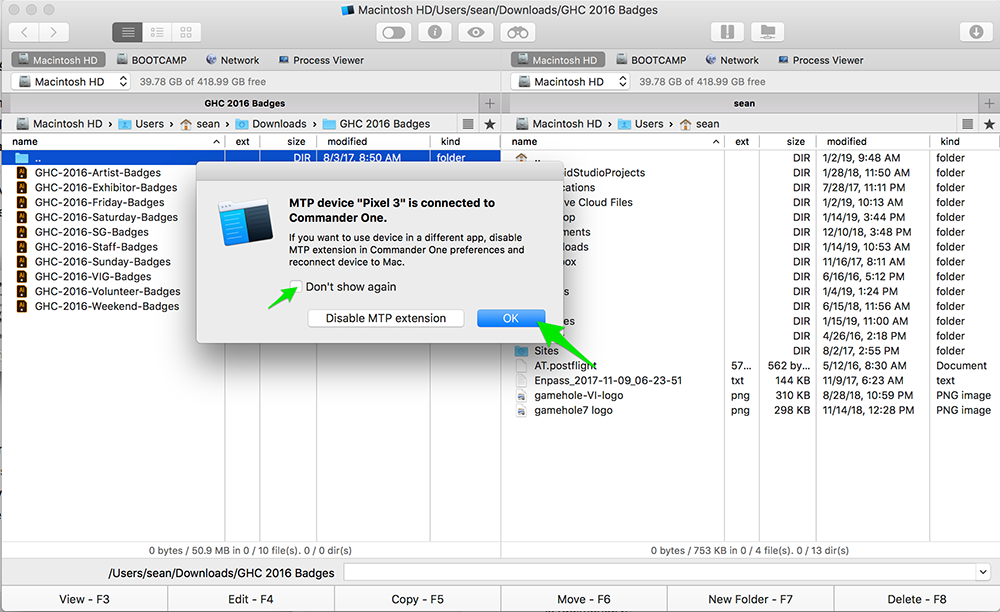Switch to icon grid view mode
This screenshot has width=1000, height=612.
(x=185, y=32)
